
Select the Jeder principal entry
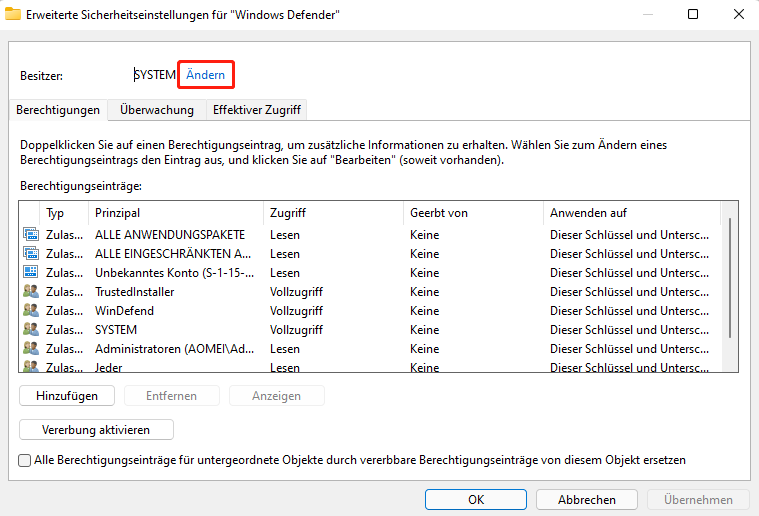pos(108,367)
